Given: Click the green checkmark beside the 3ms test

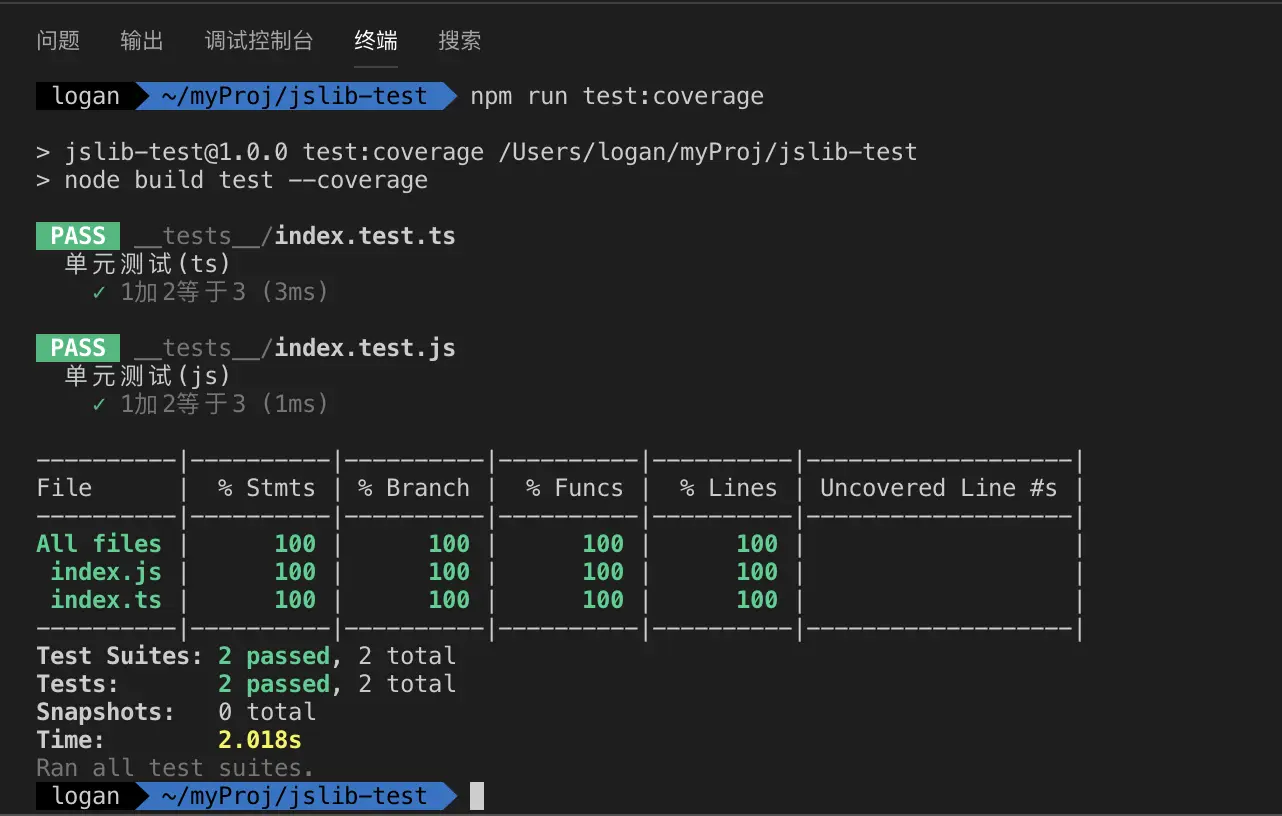Looking at the screenshot, I should [99, 292].
